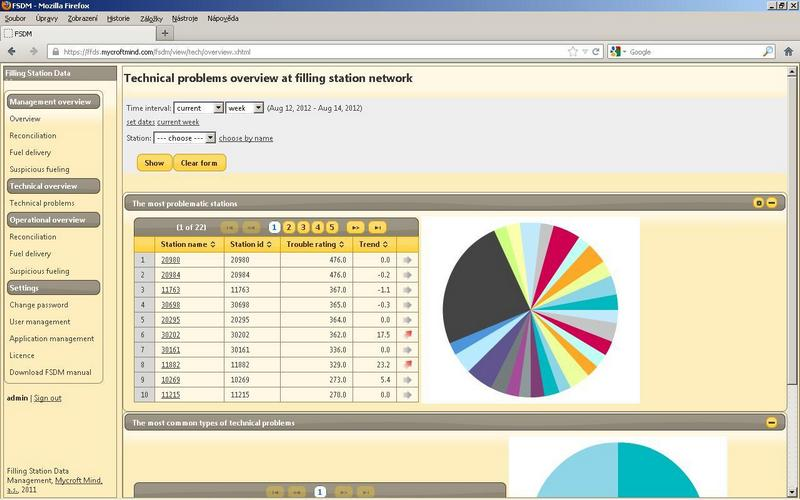Go to page 2 of stations table

click(289, 228)
